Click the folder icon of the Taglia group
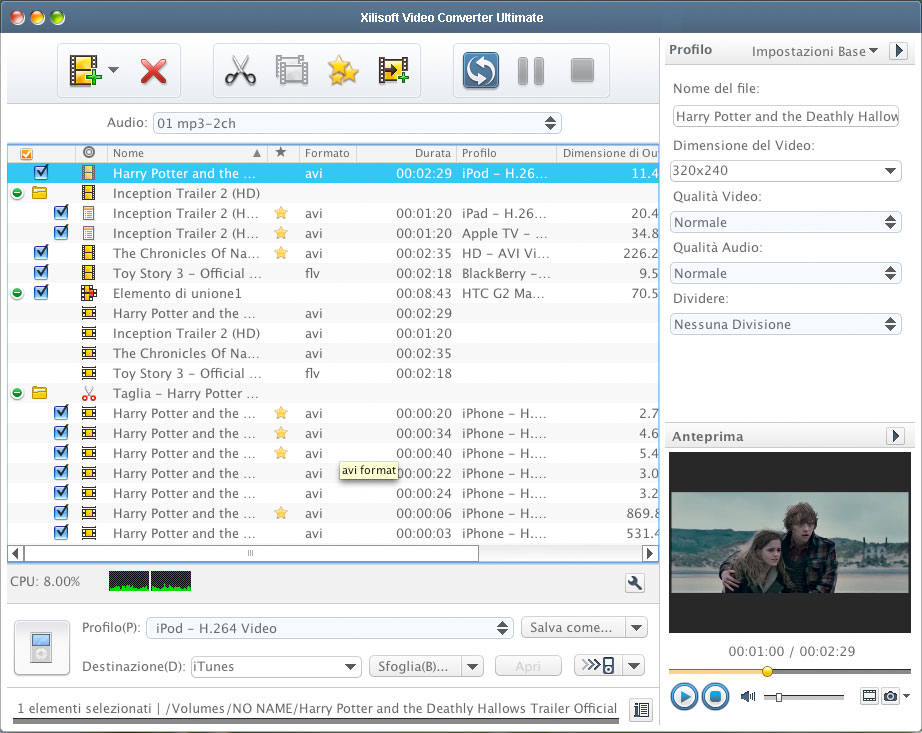Viewport: 922px width, 733px height. (39, 393)
